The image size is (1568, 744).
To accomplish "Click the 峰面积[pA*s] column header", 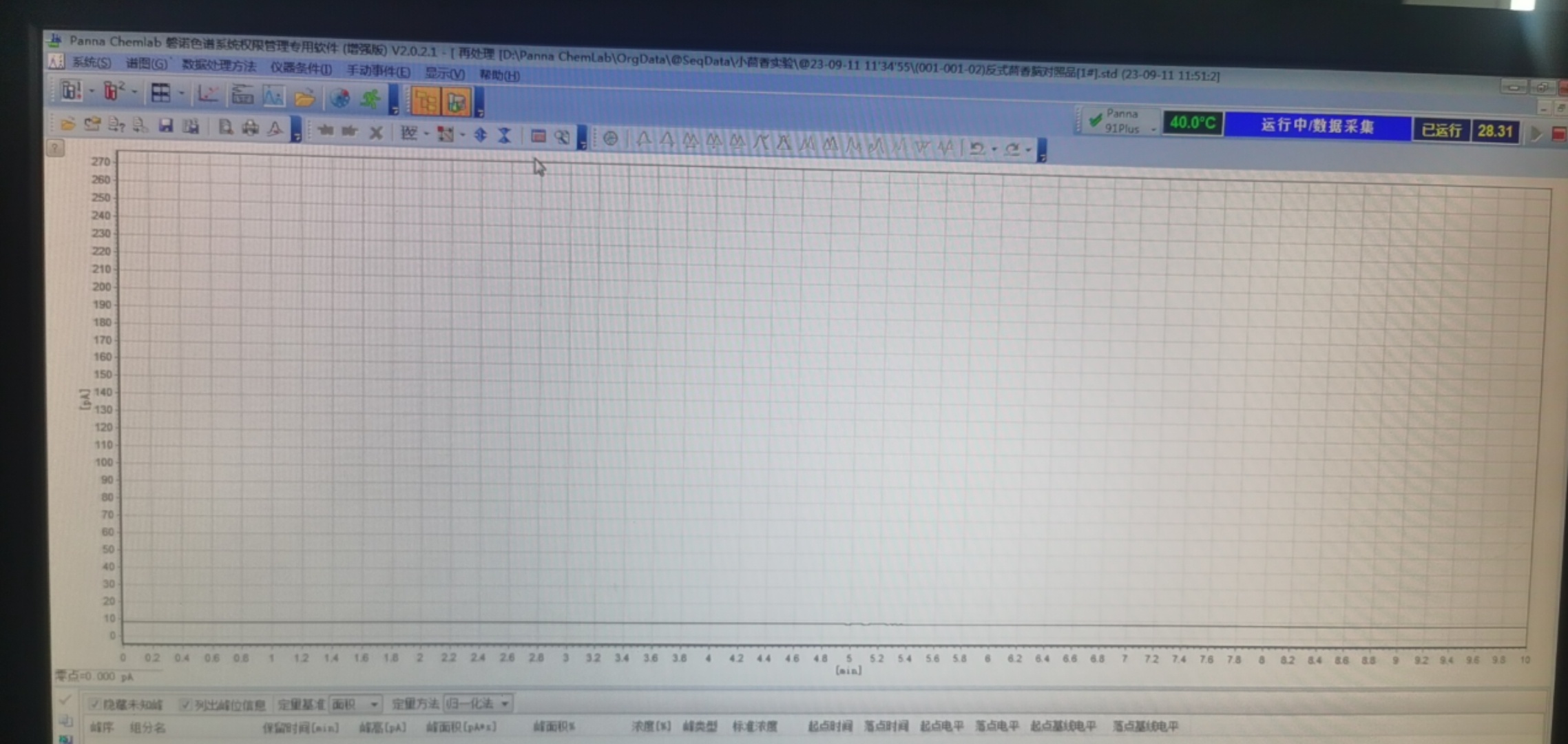I will 461,727.
